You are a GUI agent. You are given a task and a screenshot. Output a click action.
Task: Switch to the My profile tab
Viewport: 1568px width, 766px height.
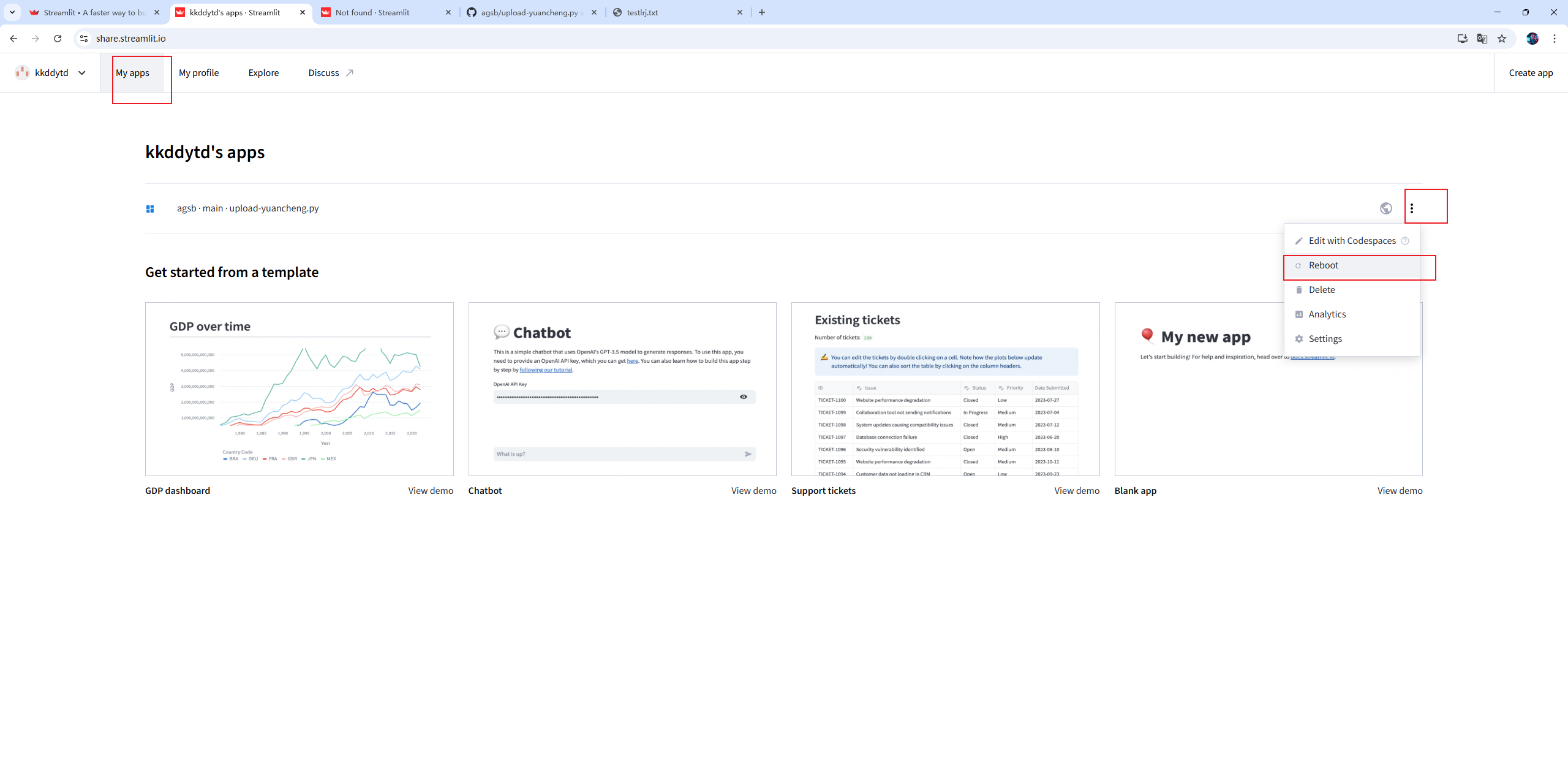pos(199,73)
